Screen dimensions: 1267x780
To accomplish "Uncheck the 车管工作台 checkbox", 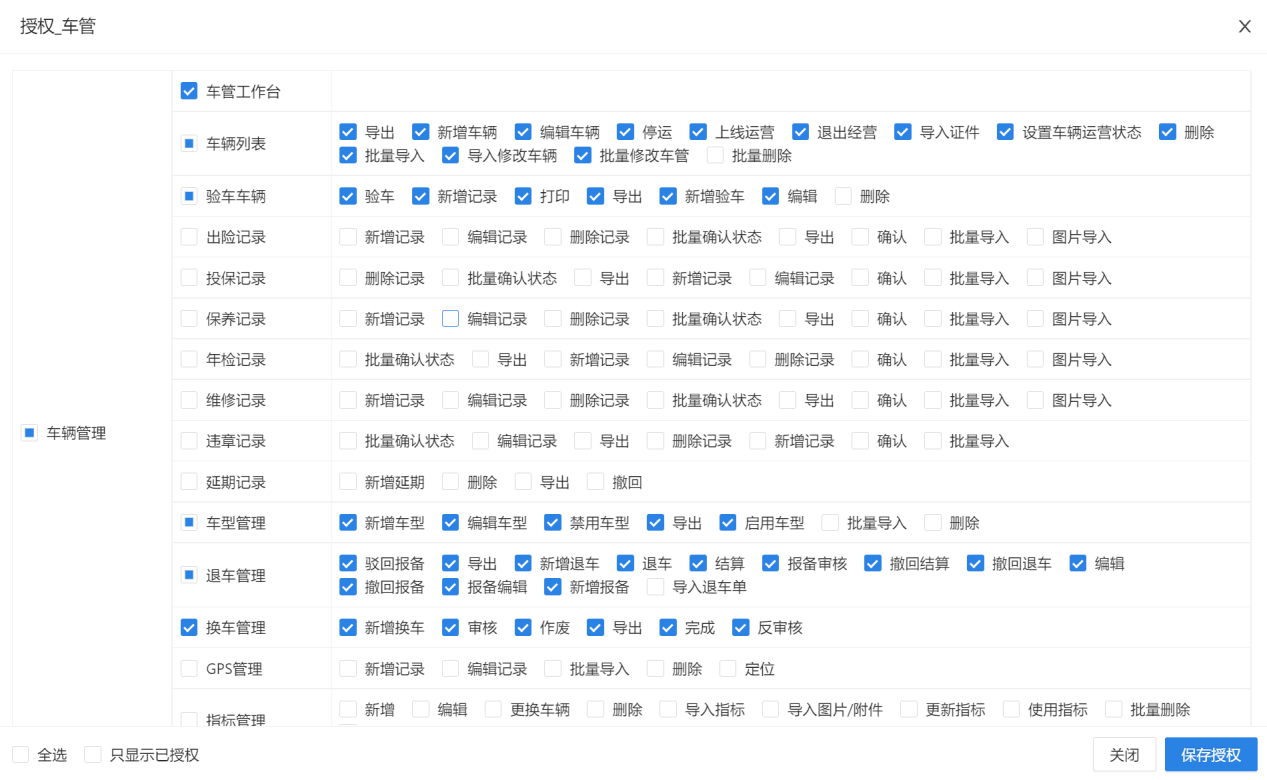I will point(189,91).
